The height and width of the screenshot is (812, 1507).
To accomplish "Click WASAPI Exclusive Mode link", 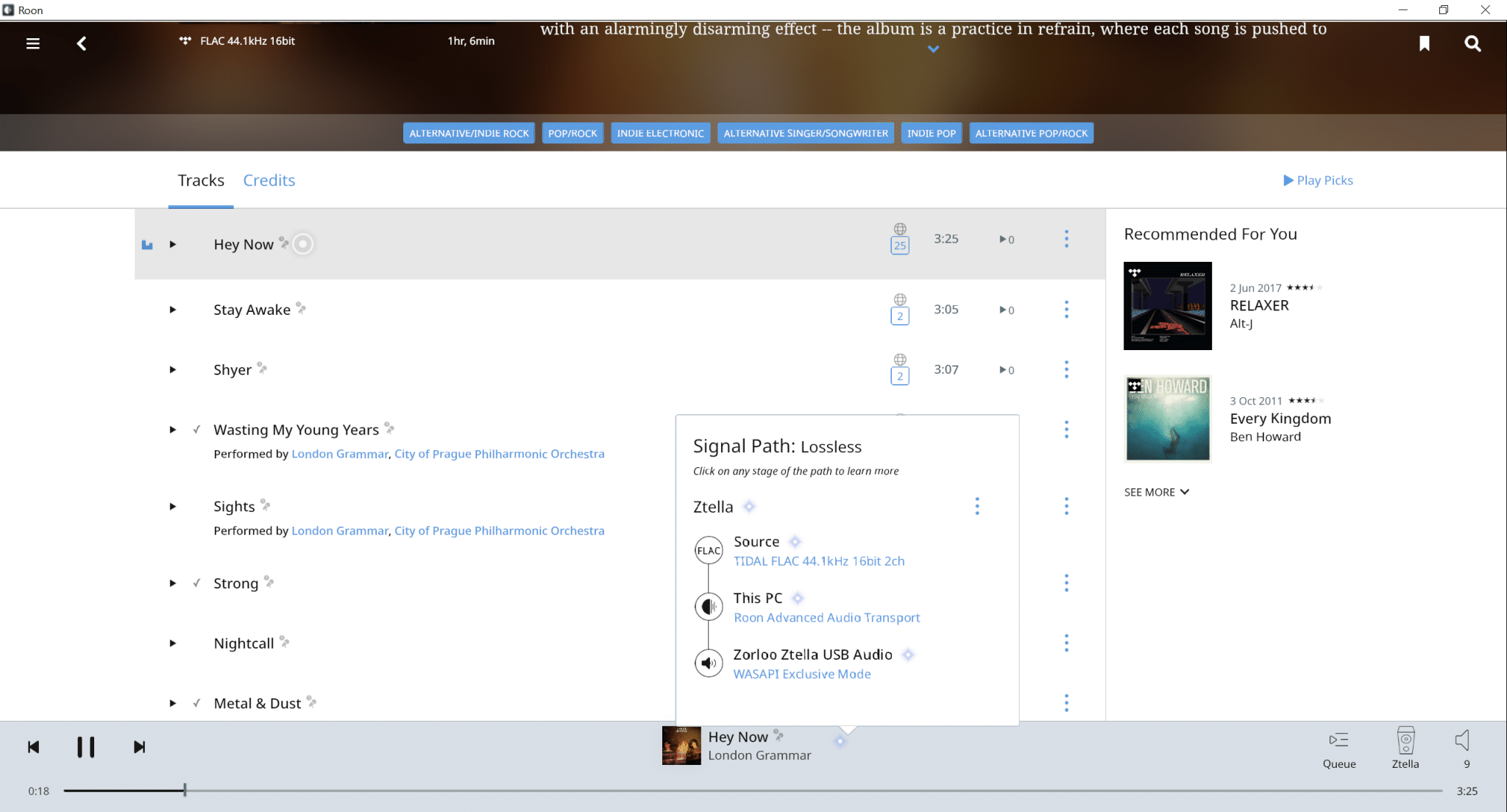I will coord(802,674).
